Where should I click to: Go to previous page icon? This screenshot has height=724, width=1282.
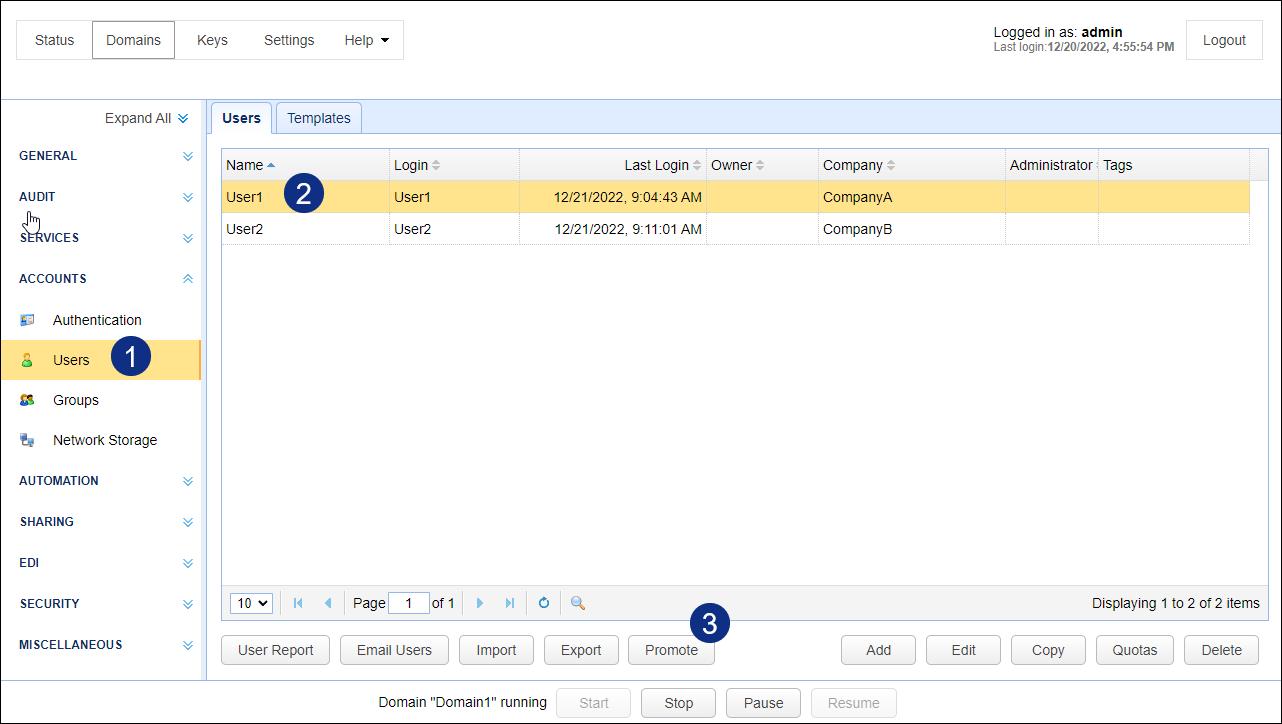328,603
